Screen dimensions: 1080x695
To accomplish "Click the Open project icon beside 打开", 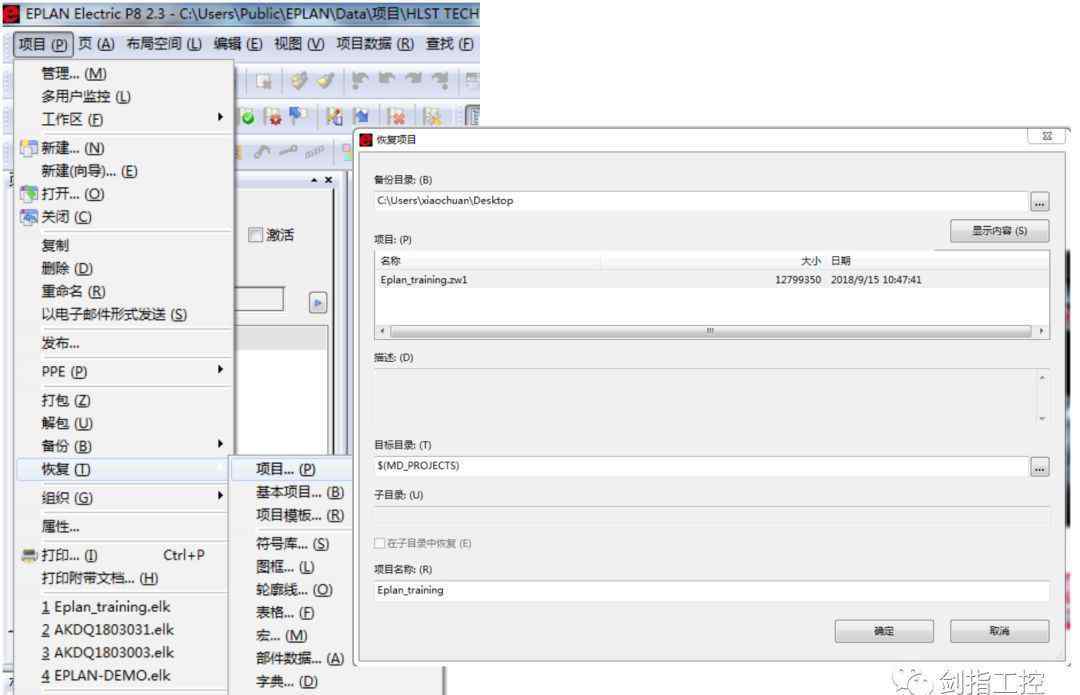I will [28, 194].
